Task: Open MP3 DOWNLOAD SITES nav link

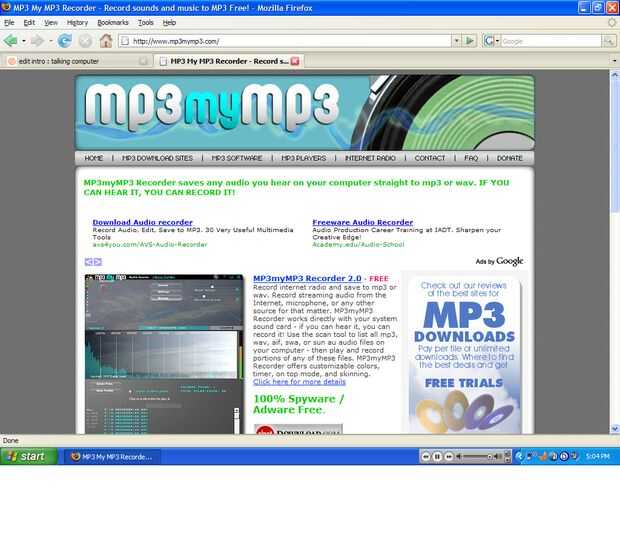Action: (x=157, y=158)
